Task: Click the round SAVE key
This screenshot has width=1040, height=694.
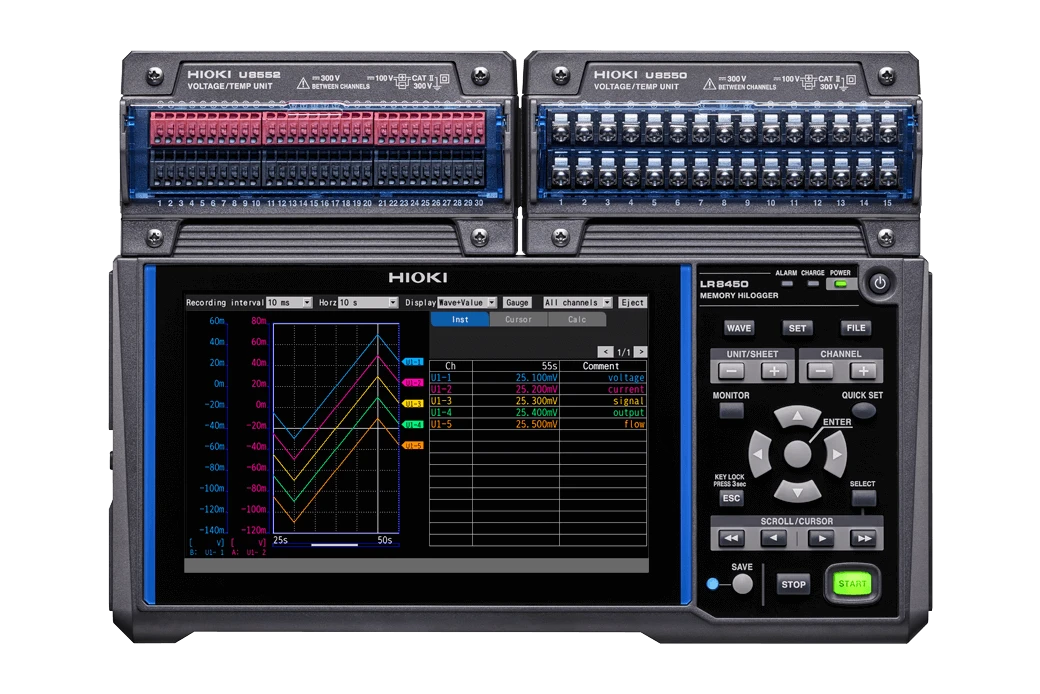Action: click(x=742, y=584)
